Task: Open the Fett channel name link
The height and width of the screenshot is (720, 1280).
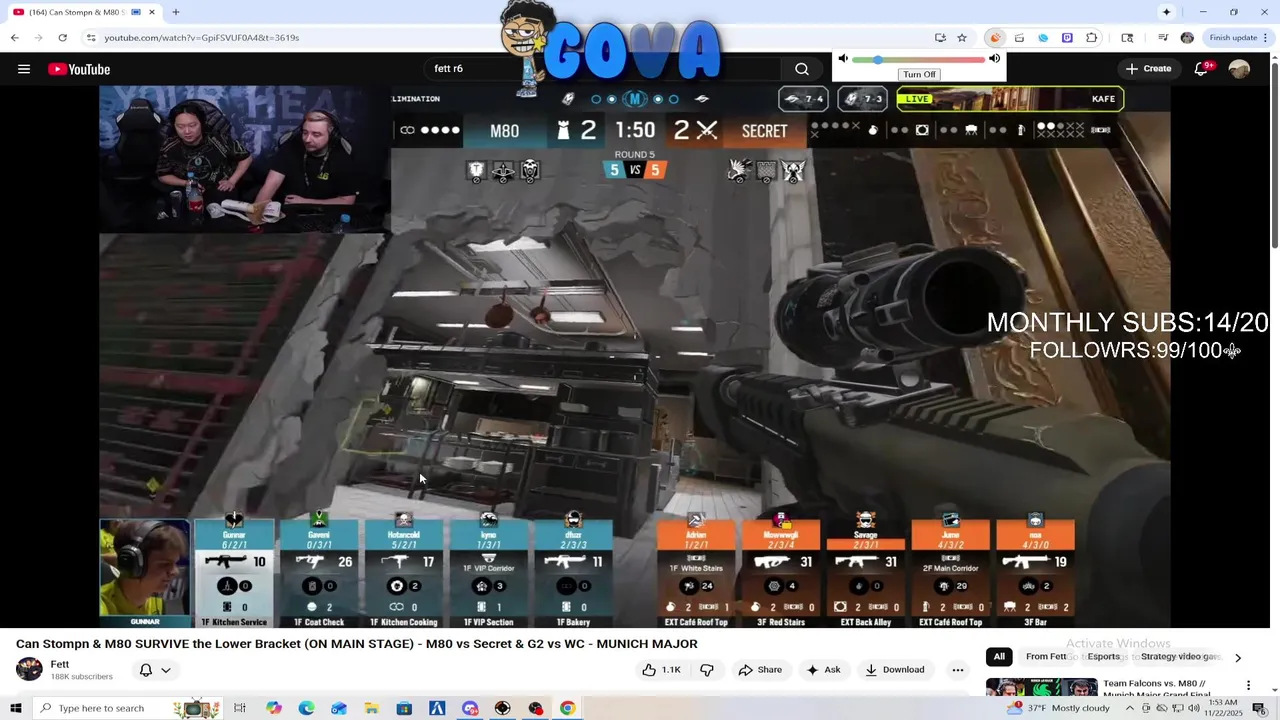Action: coord(60,664)
